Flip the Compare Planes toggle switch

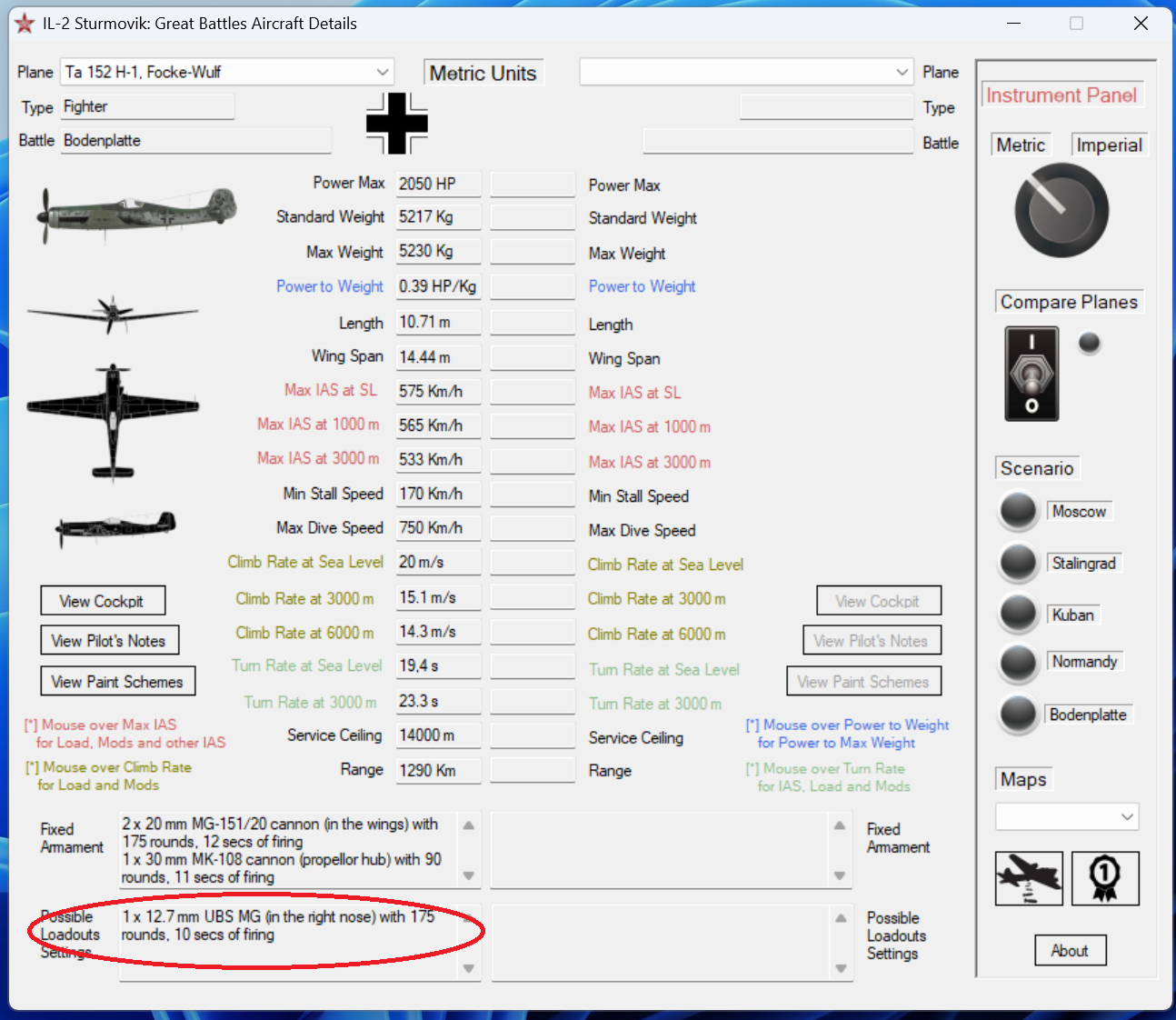1031,375
